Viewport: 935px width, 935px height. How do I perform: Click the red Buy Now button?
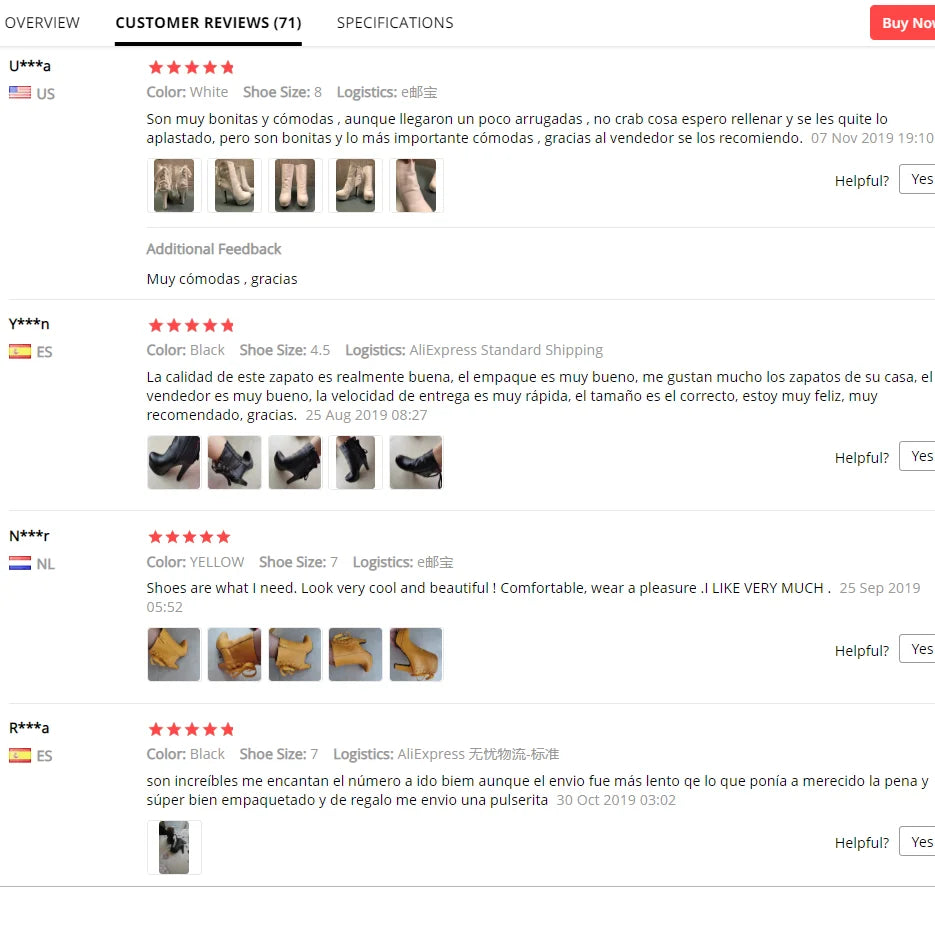click(903, 23)
